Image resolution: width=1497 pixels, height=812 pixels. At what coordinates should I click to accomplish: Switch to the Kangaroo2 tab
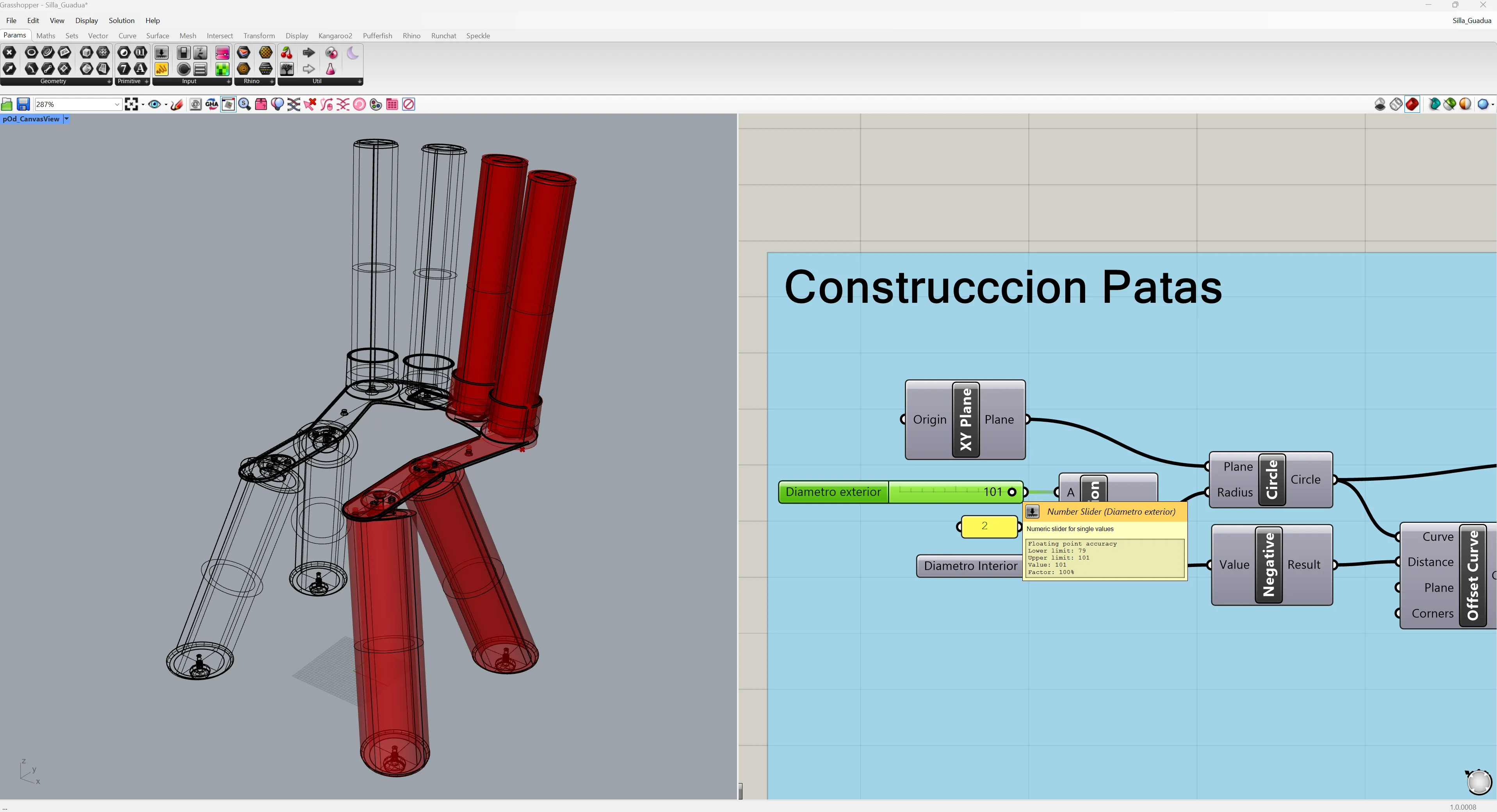click(x=335, y=36)
